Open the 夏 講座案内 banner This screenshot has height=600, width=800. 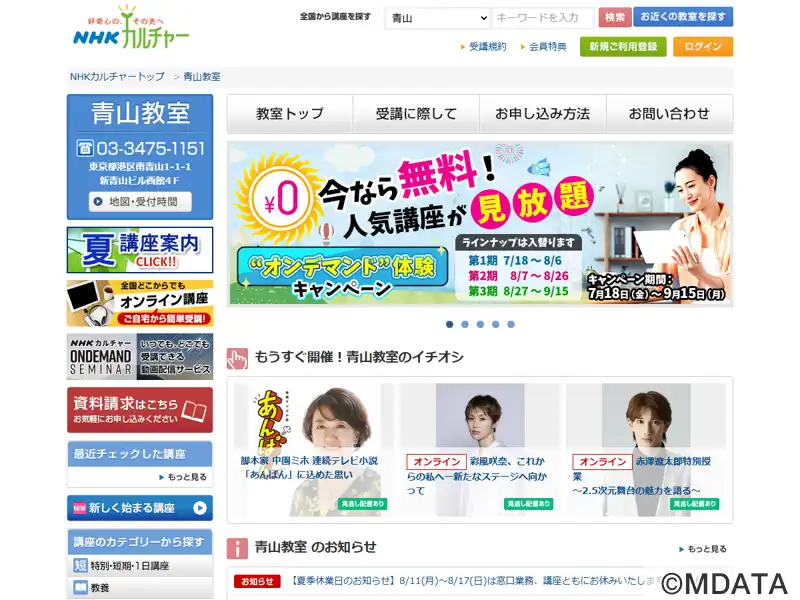point(140,250)
